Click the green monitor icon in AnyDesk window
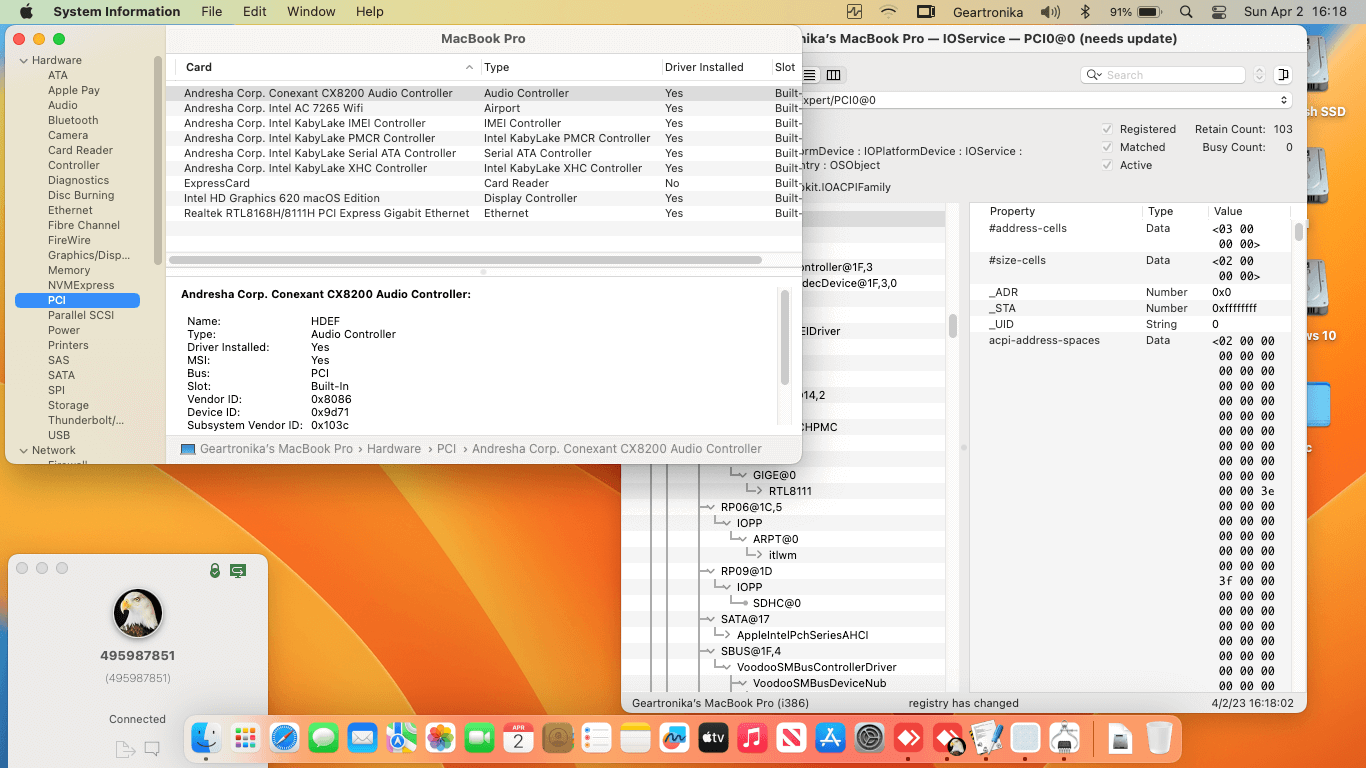The image size is (1366, 768). tap(238, 570)
